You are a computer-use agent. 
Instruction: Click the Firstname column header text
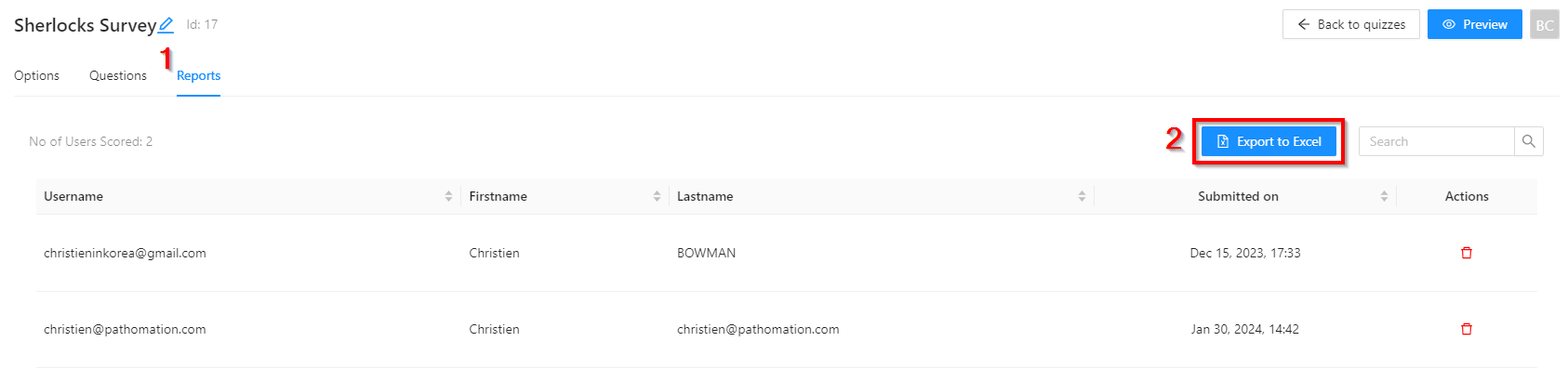tap(498, 196)
